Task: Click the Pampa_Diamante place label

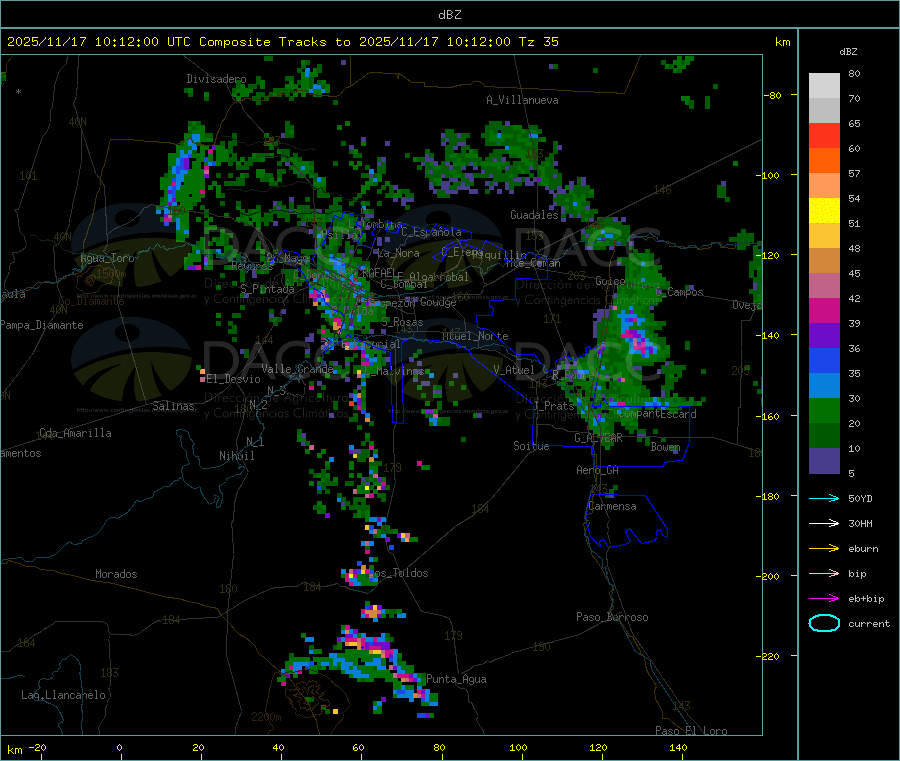Action: 41,325
